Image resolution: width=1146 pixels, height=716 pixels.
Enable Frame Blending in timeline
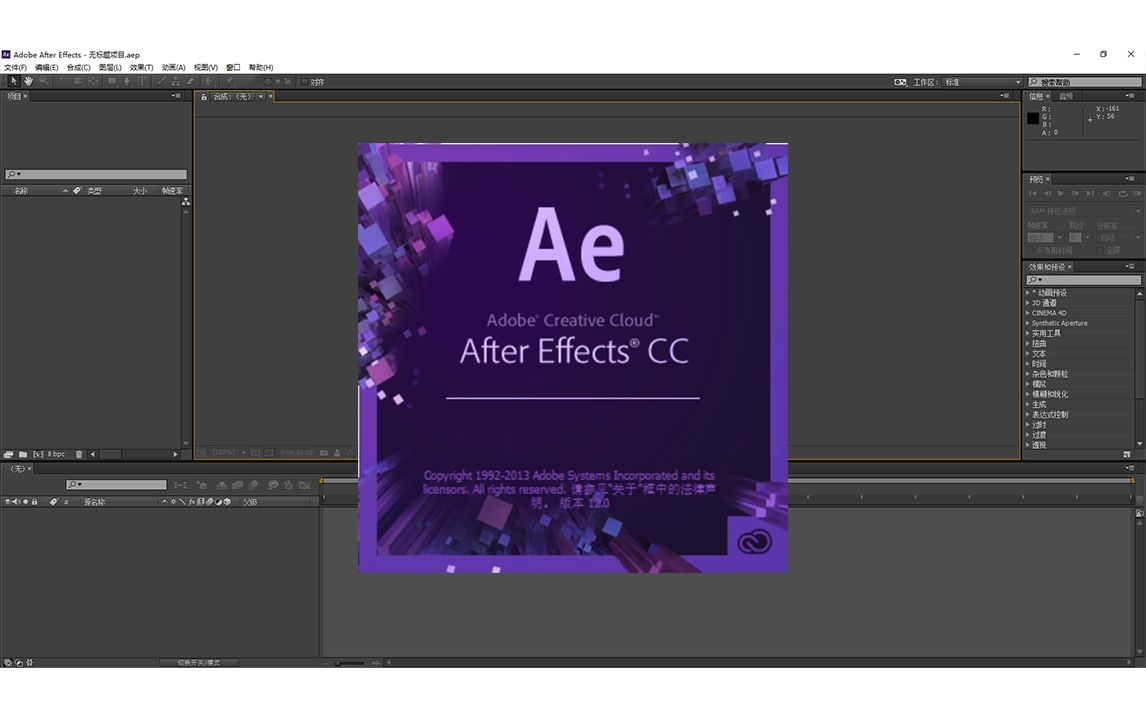coord(238,484)
